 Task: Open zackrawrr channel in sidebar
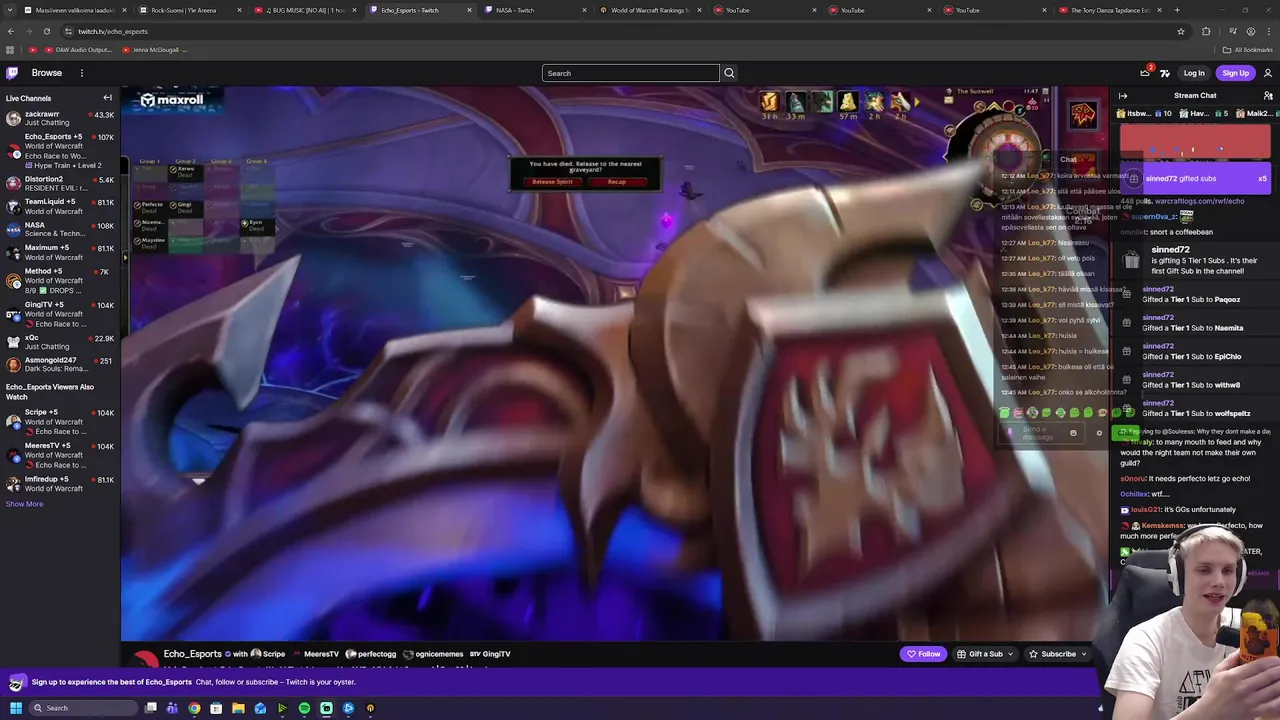coord(60,118)
